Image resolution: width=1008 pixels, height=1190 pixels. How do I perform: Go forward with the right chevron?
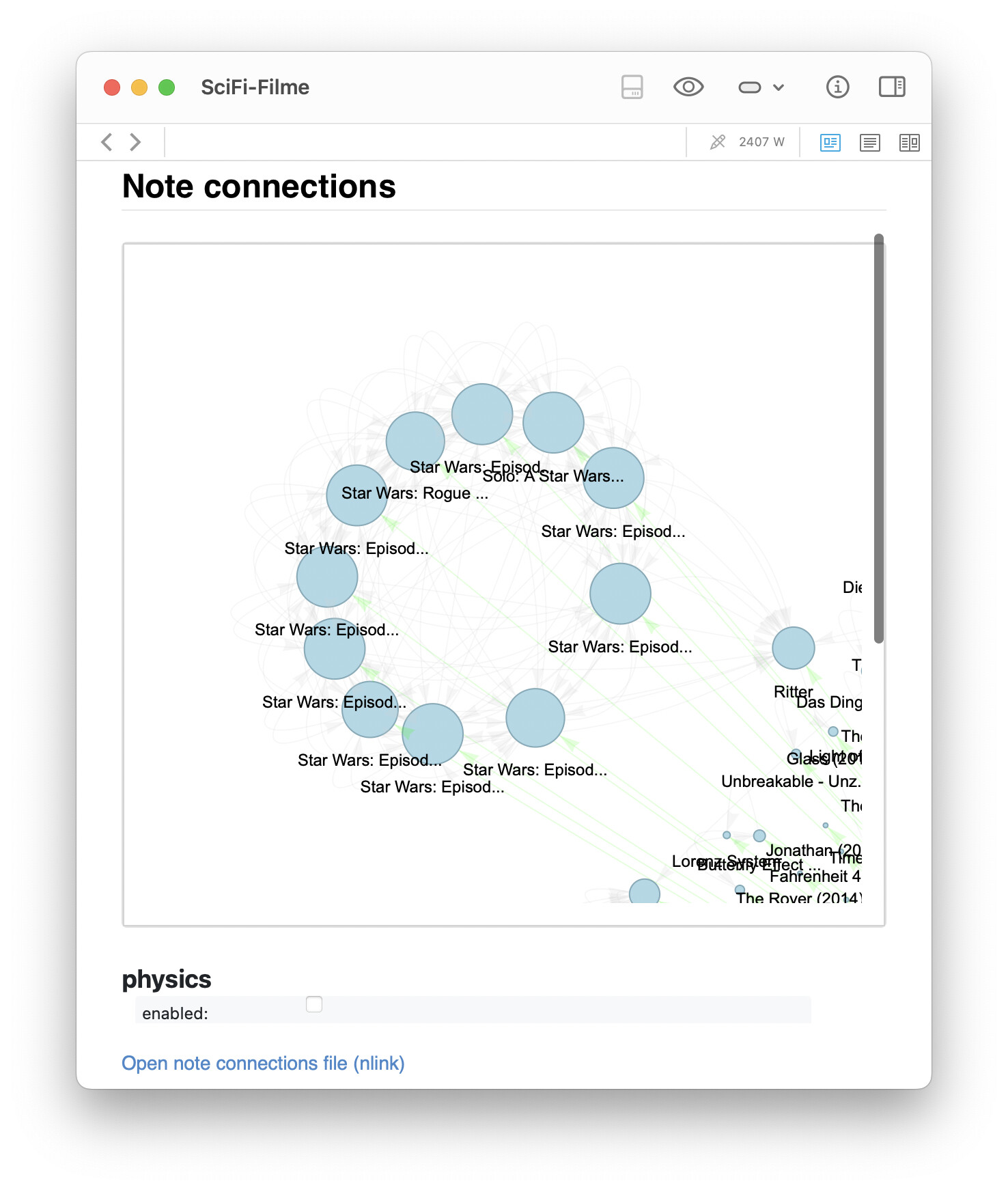tap(135, 142)
